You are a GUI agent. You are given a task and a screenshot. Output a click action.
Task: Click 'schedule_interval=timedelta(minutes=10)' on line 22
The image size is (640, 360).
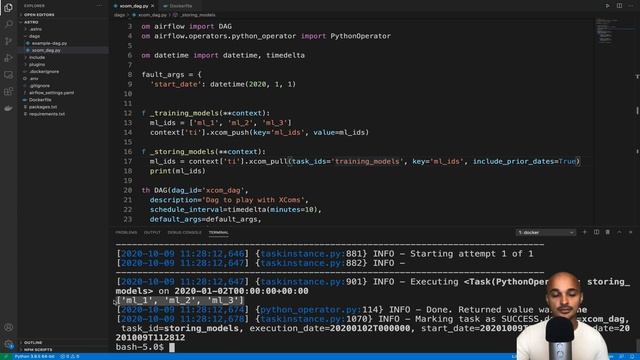click(x=233, y=210)
